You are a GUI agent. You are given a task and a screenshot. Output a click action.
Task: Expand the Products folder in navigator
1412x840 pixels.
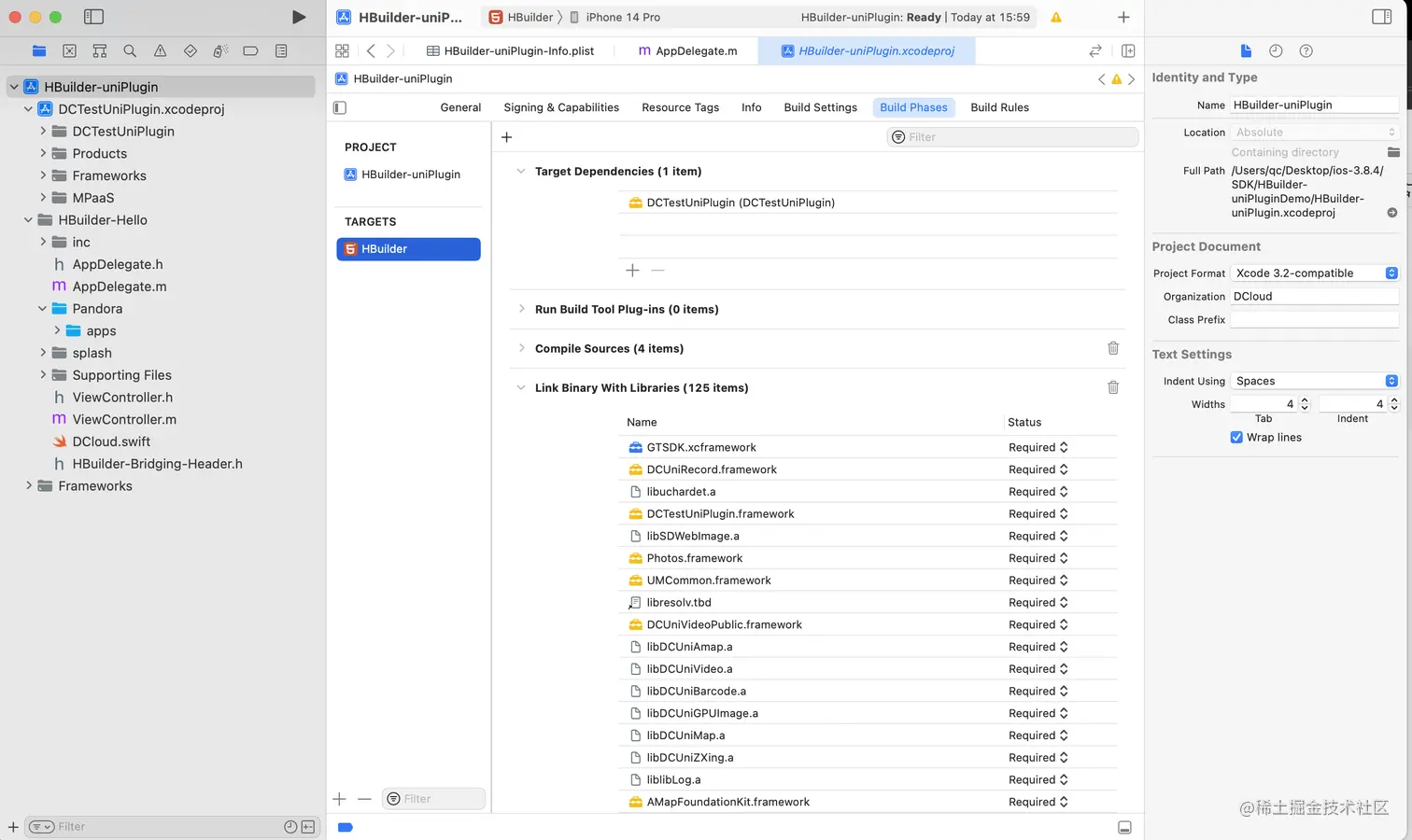click(43, 153)
